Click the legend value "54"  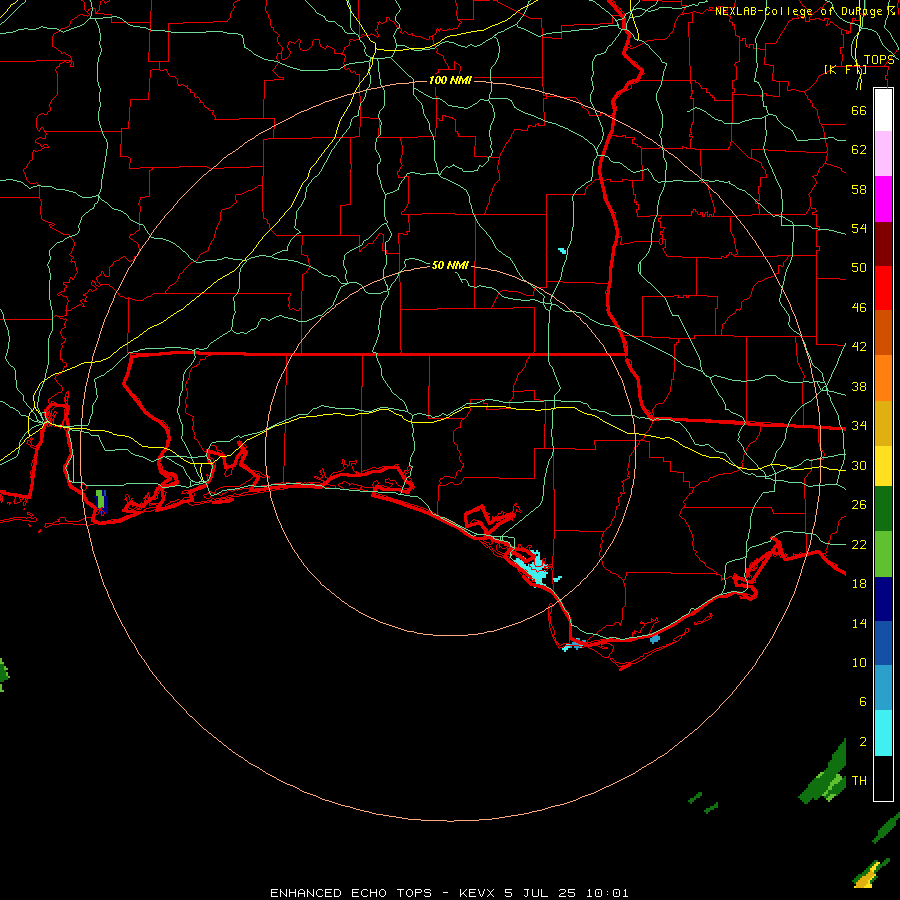(859, 228)
